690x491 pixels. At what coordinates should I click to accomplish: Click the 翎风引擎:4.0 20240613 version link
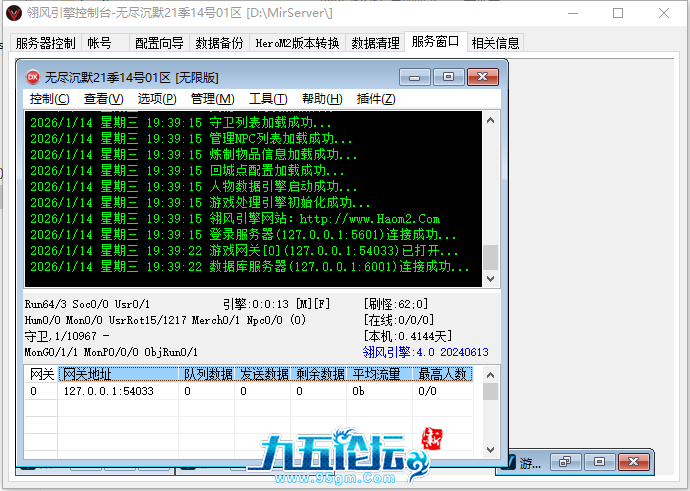[425, 352]
